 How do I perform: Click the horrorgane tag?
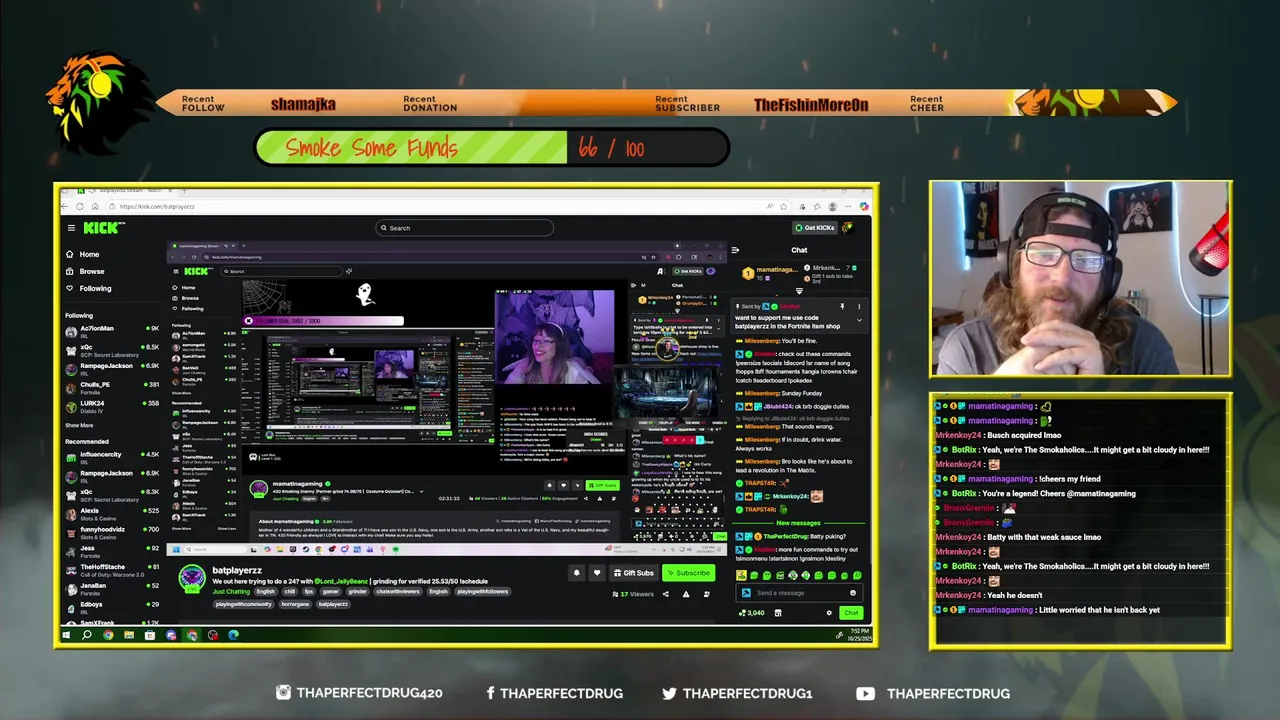[295, 604]
